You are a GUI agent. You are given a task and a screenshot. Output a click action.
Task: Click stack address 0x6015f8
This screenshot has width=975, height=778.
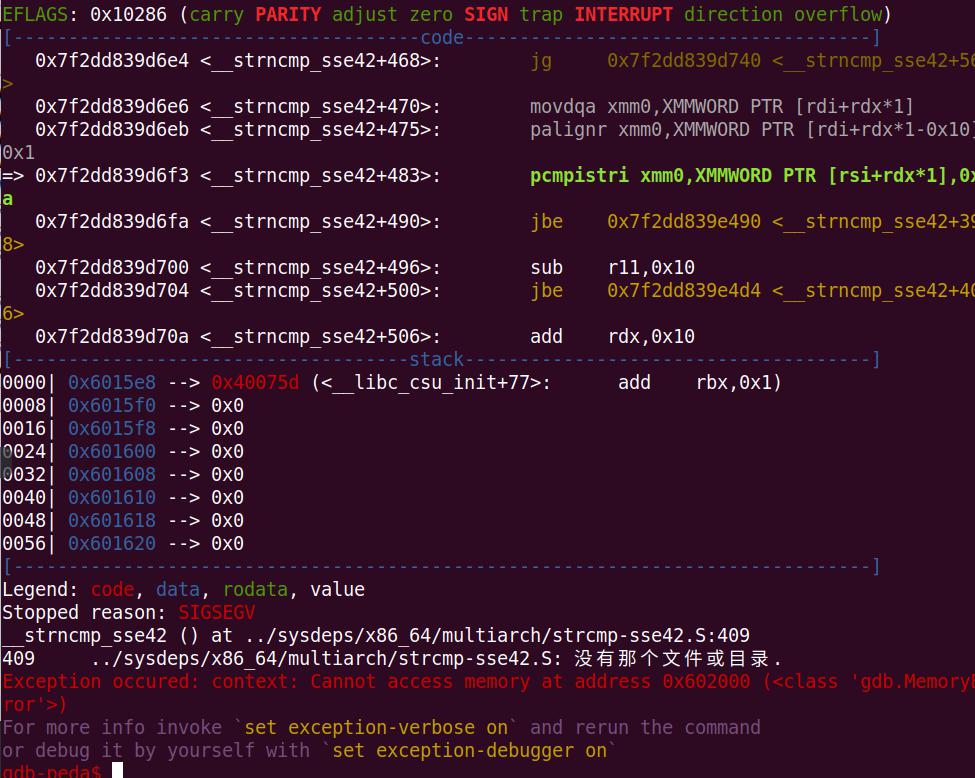pyautogui.click(x=112, y=428)
